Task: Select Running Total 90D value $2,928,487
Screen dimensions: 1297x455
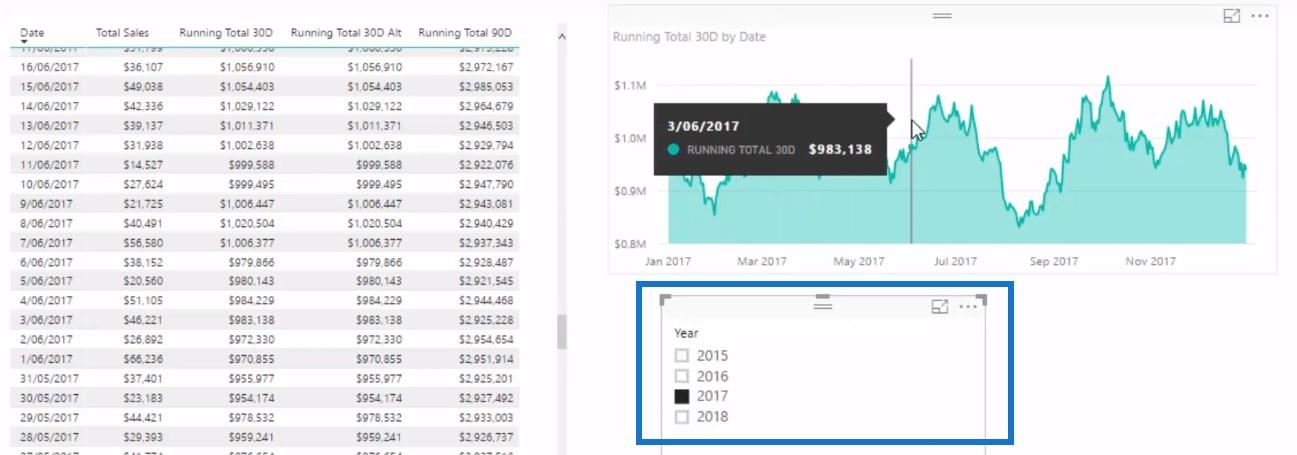Action: pos(485,262)
